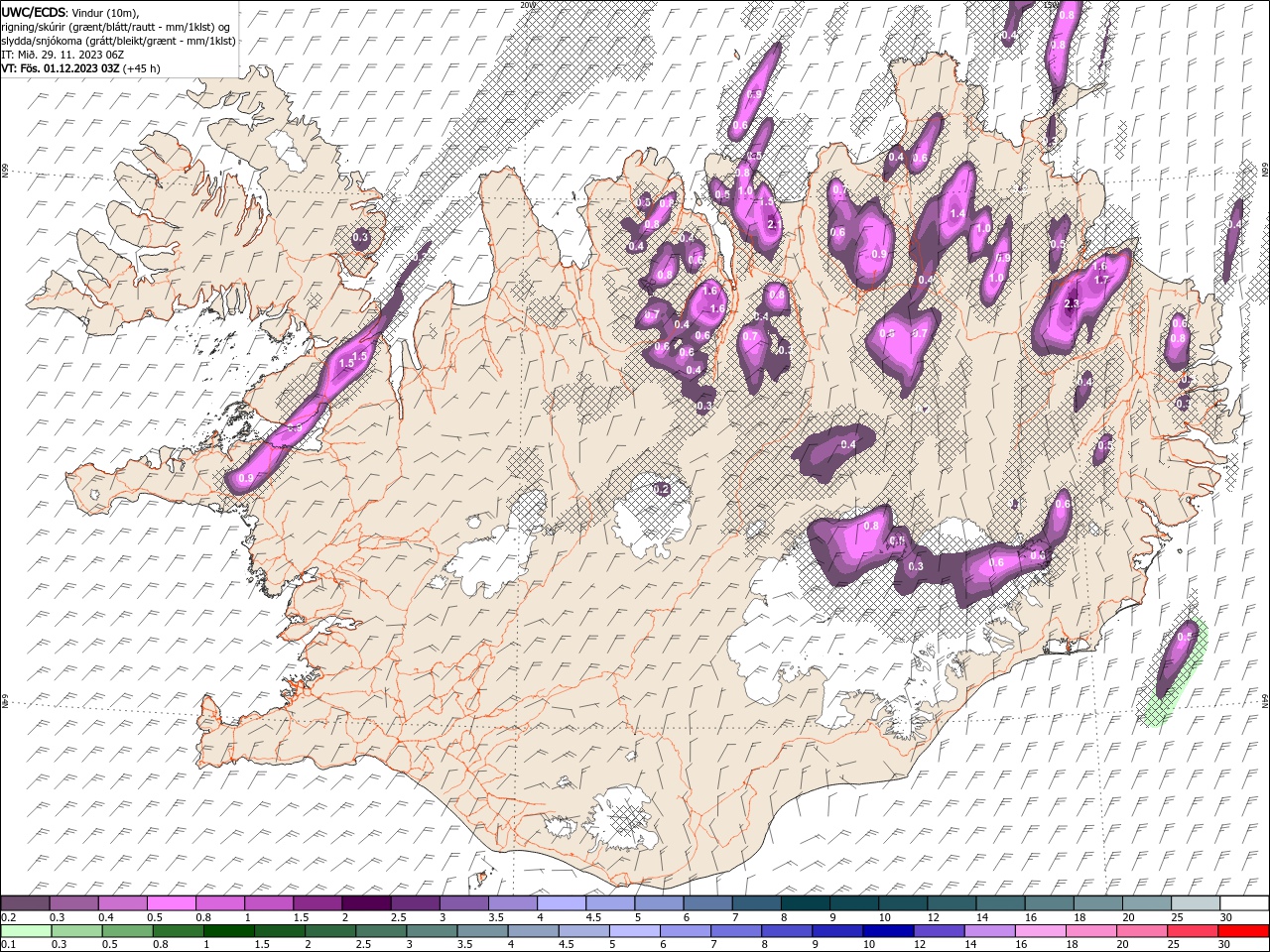The height and width of the screenshot is (952, 1270).
Task: Pick the upper legend dark teal swatch labeled 8
Action: pyautogui.click(x=806, y=902)
